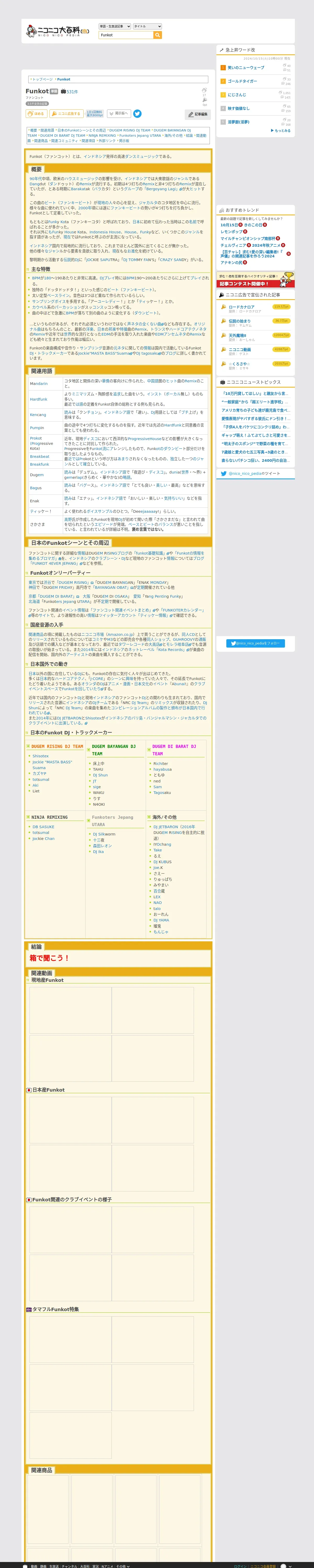Click the Richiter DJ name
The height and width of the screenshot is (1568, 314).
[x=160, y=763]
